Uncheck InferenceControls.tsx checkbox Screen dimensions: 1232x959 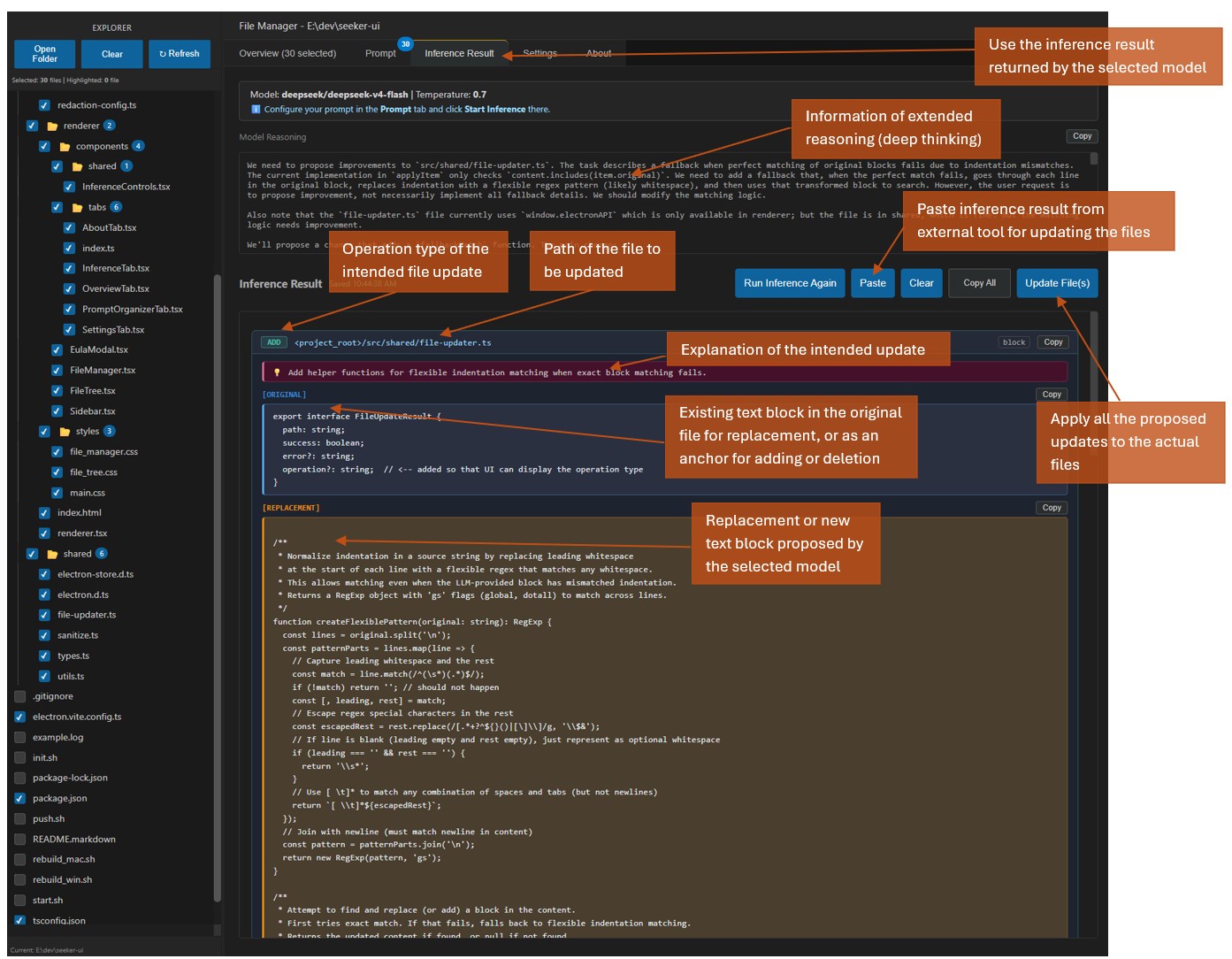pyautogui.click(x=69, y=187)
